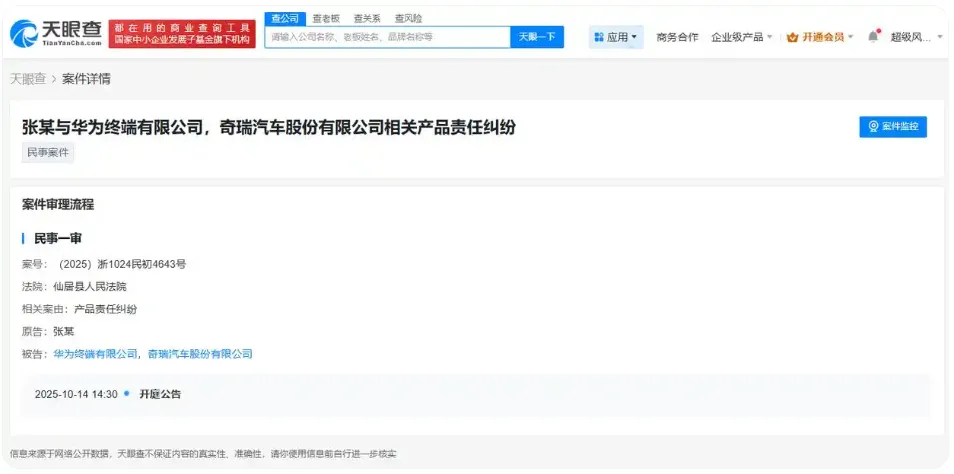The width and height of the screenshot is (954, 474).
Task: Click the case title heading text
Action: 269,127
